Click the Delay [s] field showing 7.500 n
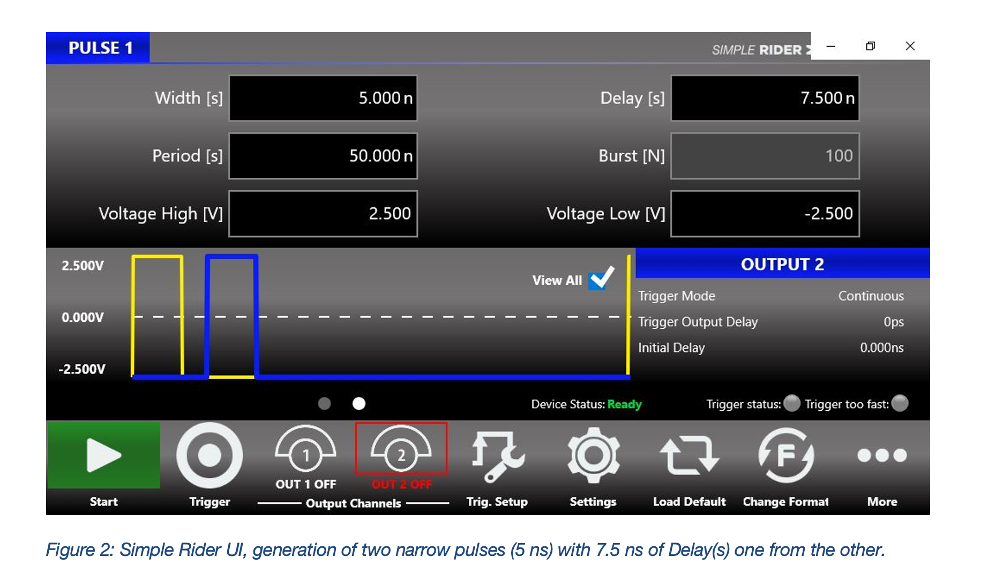The image size is (1004, 572). (765, 98)
